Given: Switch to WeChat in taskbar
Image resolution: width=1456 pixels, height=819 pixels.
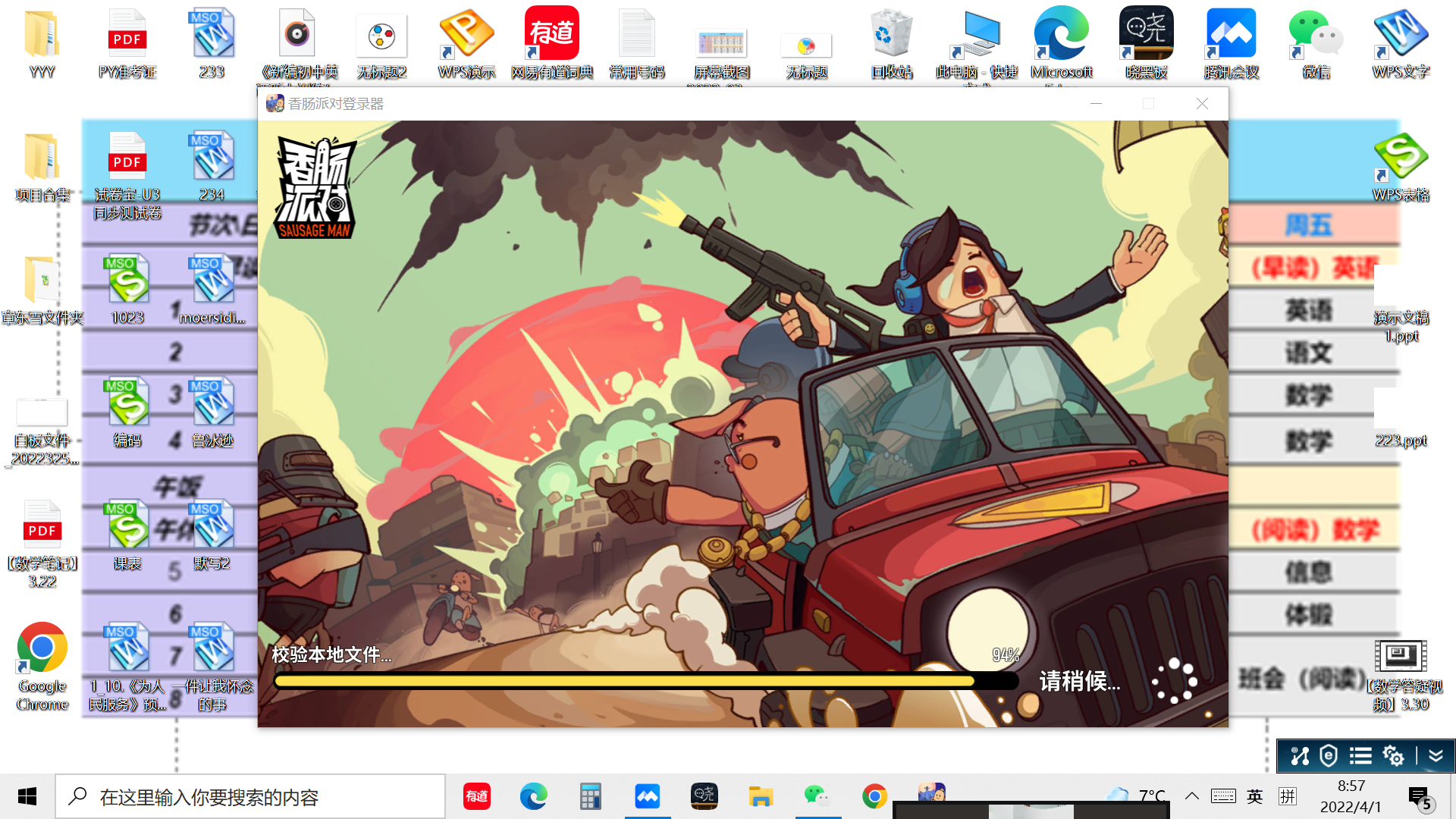Looking at the screenshot, I should 817,796.
